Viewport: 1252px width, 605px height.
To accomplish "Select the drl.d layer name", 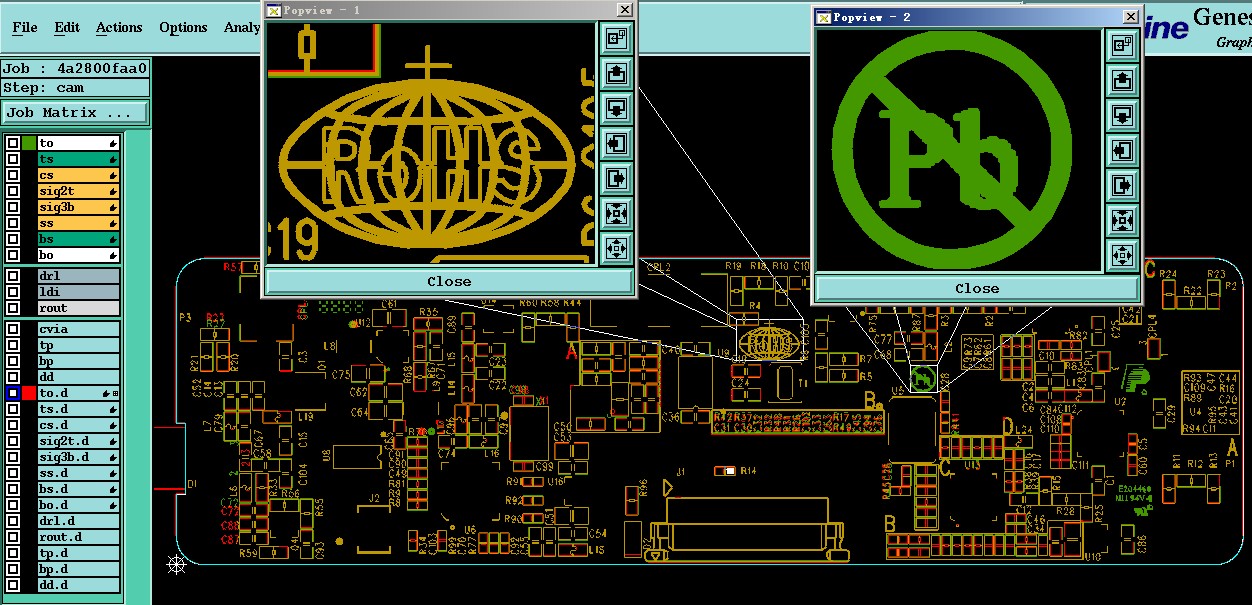I will [79, 521].
